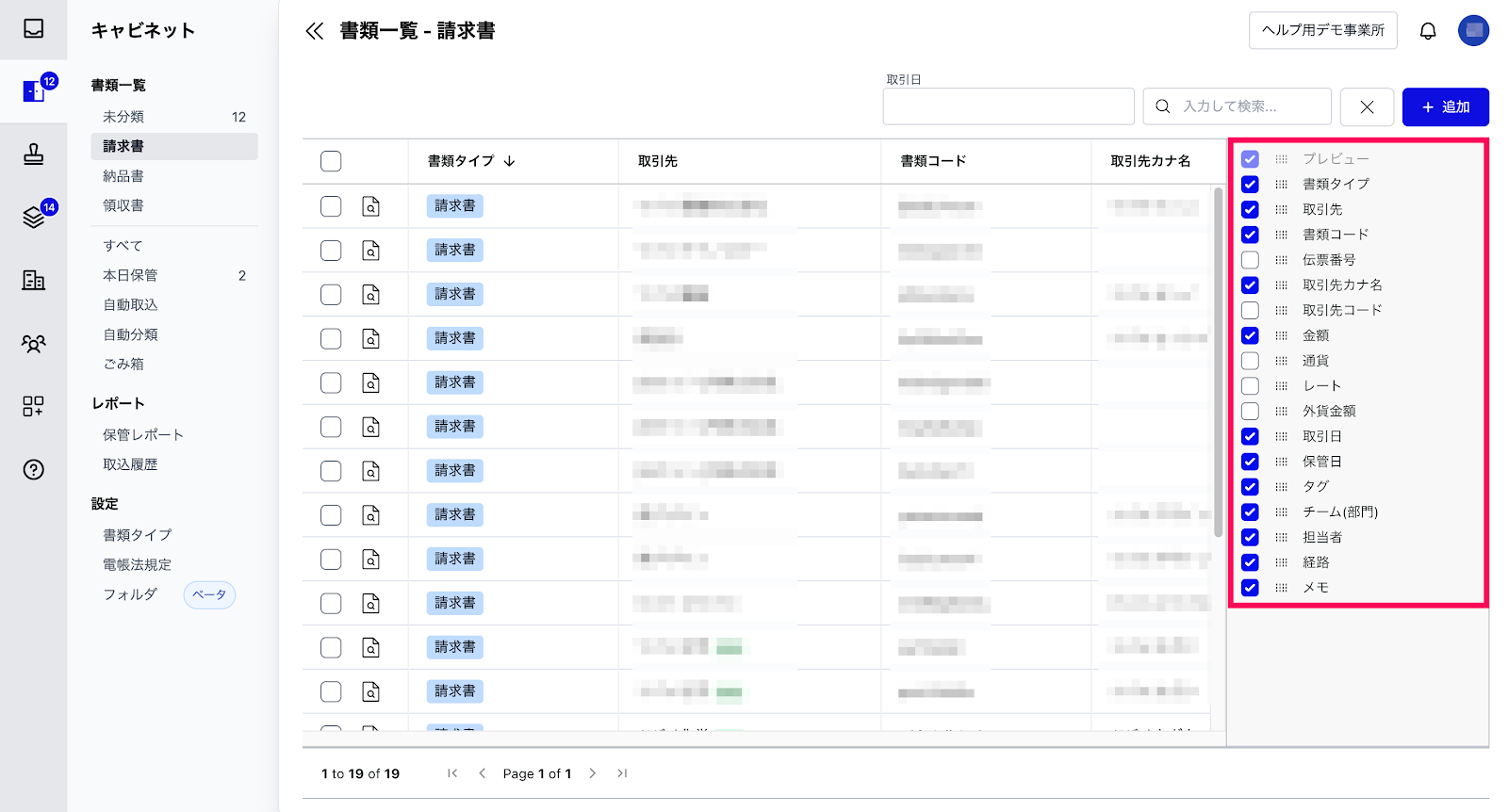Click drag handle icon beside 伝票番号 column option
The image size is (1508, 812).
point(1281,260)
